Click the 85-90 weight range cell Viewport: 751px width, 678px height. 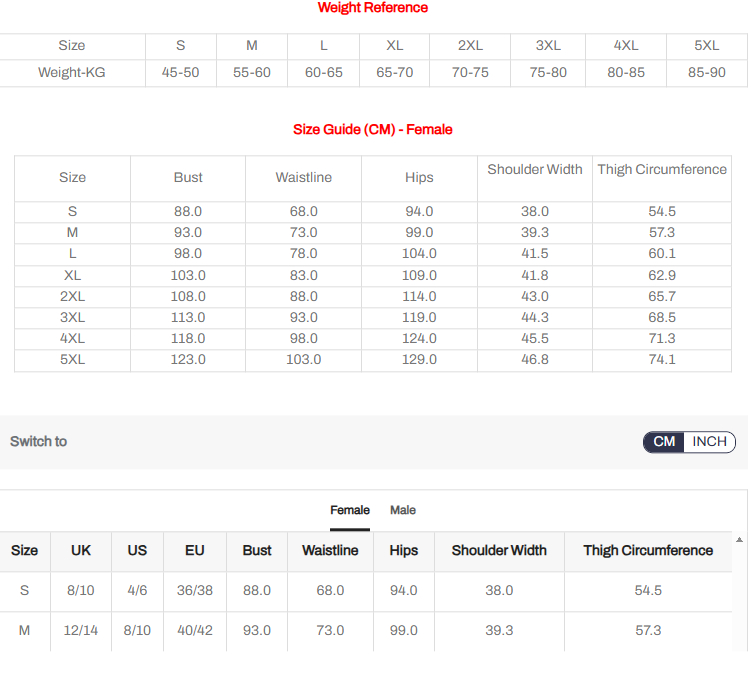click(706, 73)
